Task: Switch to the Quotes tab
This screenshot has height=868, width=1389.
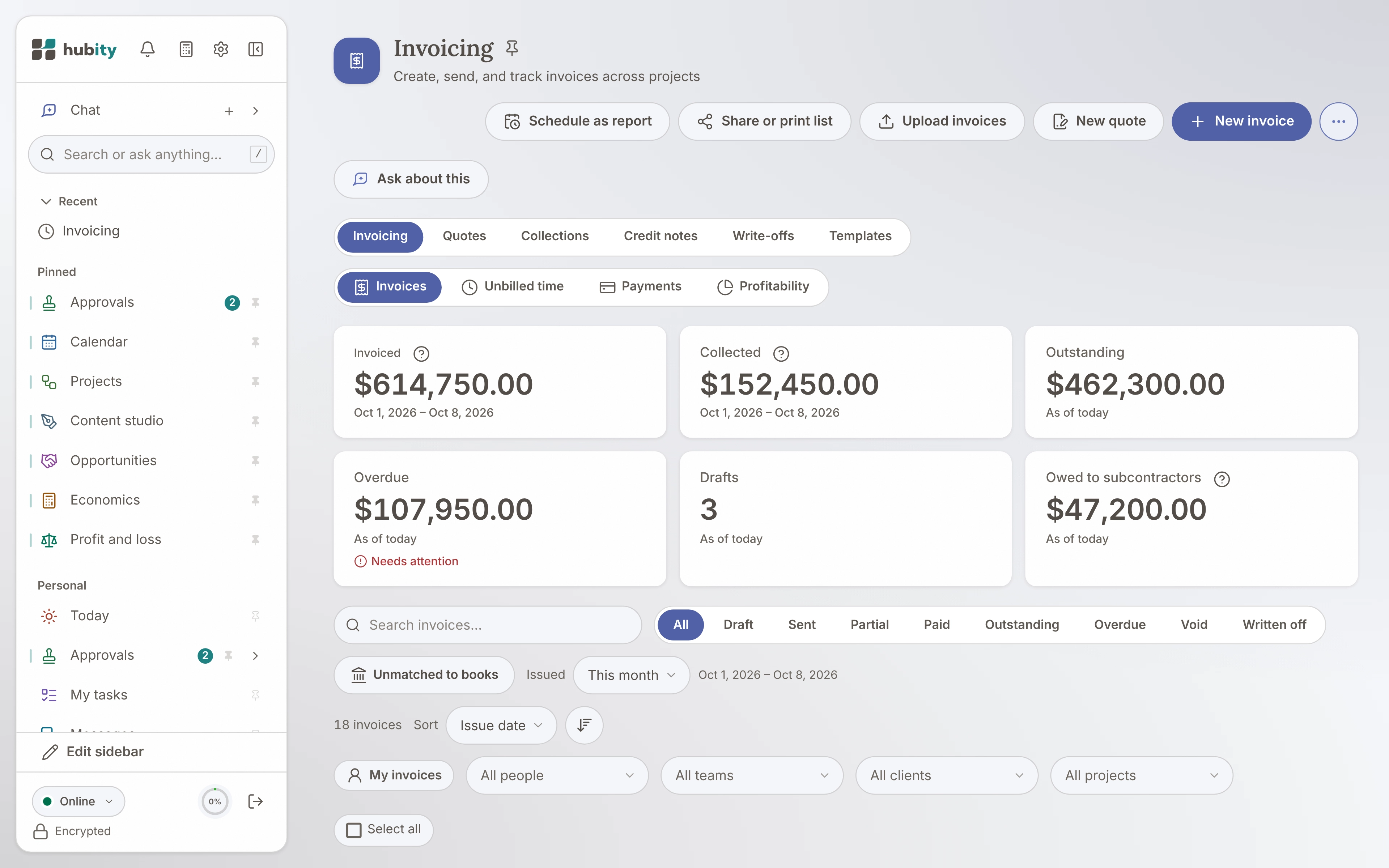Action: tap(464, 236)
